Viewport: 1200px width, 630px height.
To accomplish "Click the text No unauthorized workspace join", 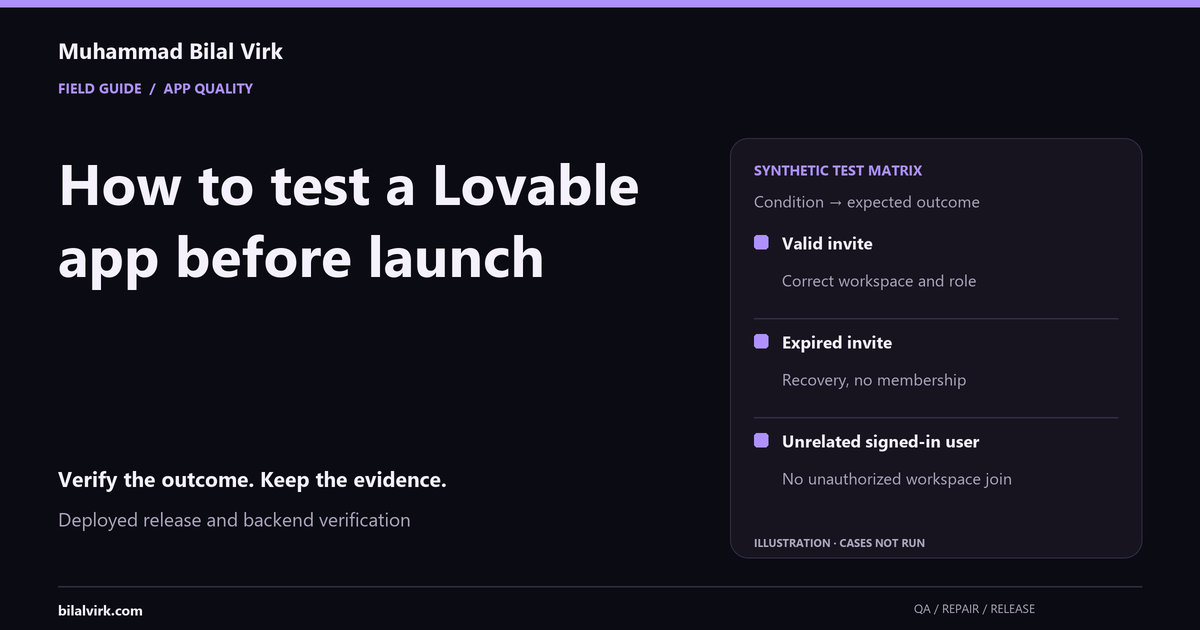I will [x=897, y=479].
